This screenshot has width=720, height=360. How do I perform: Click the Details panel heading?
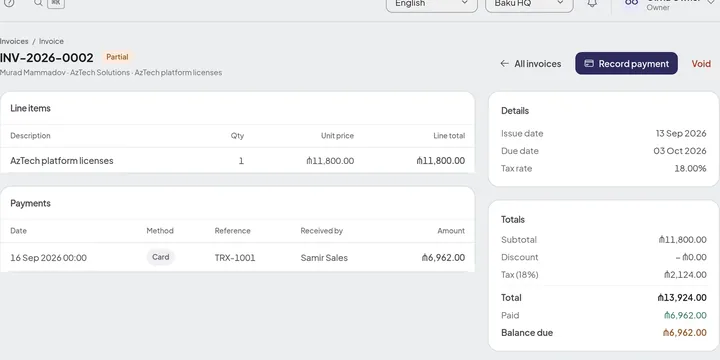coord(515,111)
